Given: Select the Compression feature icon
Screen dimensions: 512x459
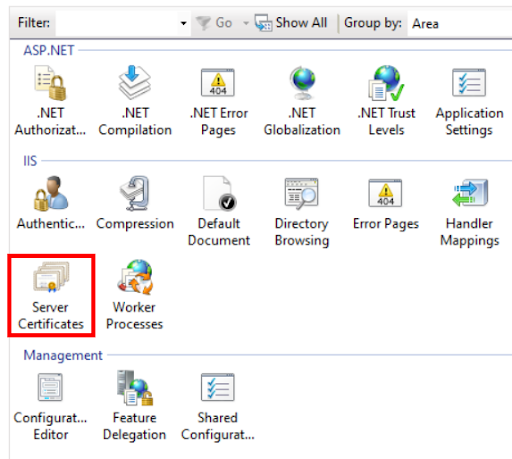Looking at the screenshot, I should 135,203.
